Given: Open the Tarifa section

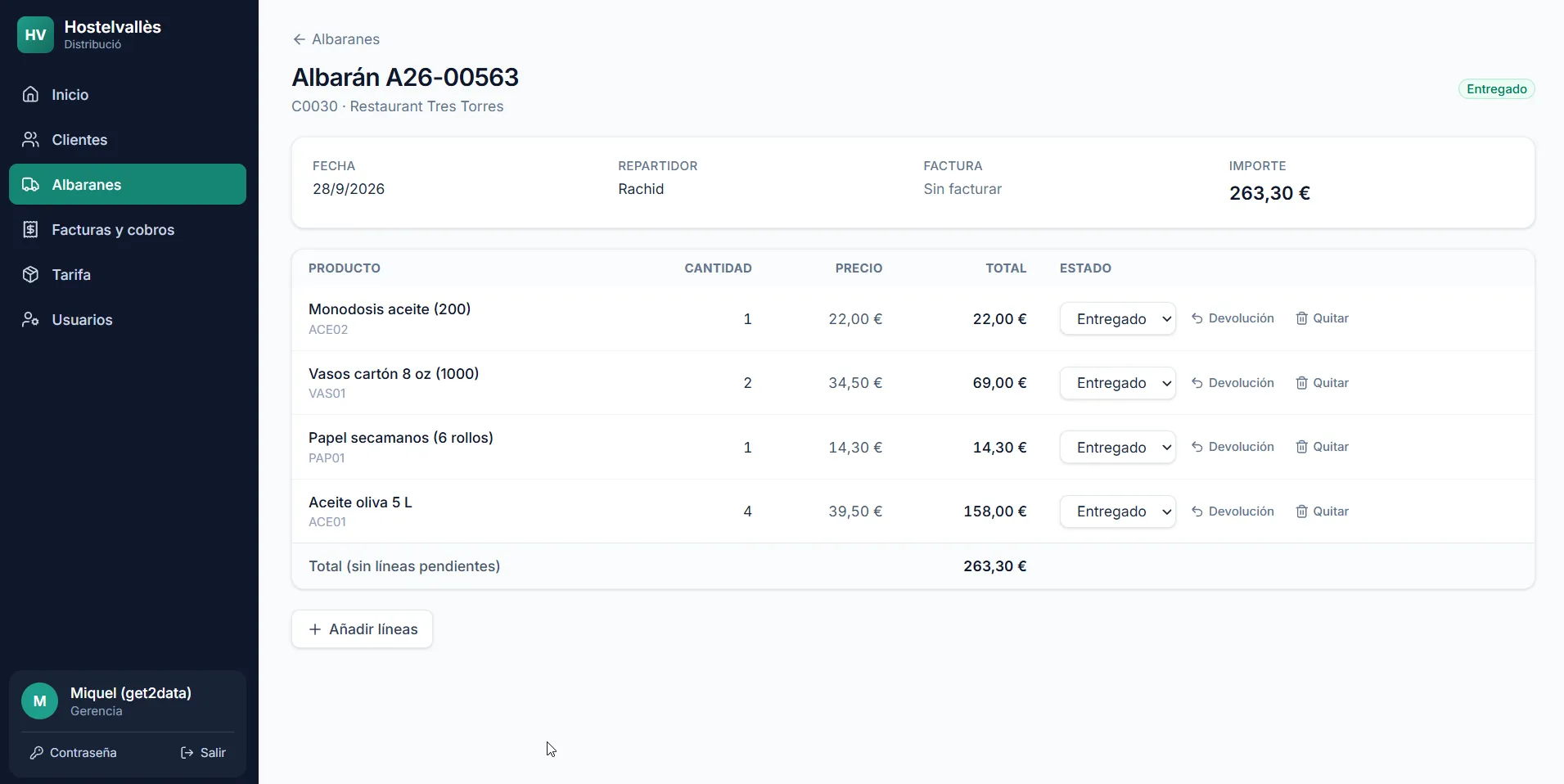Looking at the screenshot, I should point(128,274).
